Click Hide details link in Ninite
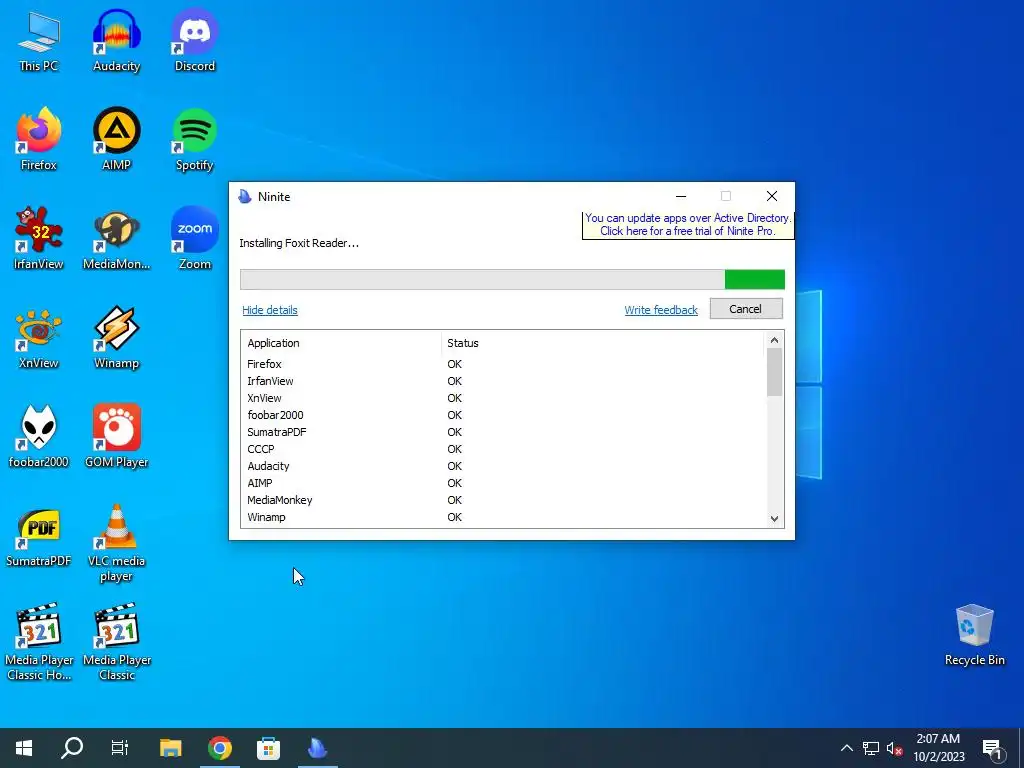The width and height of the screenshot is (1024, 768). [270, 310]
